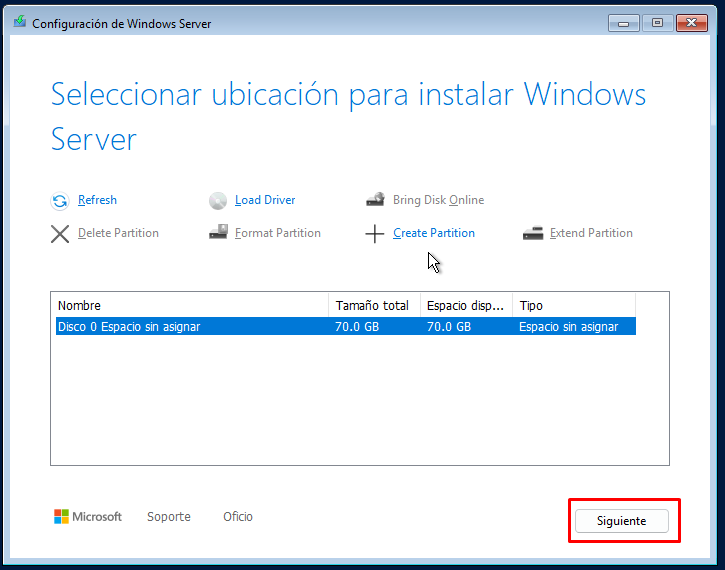Click the Refresh circular arrows icon
This screenshot has width=725, height=570.
point(60,201)
